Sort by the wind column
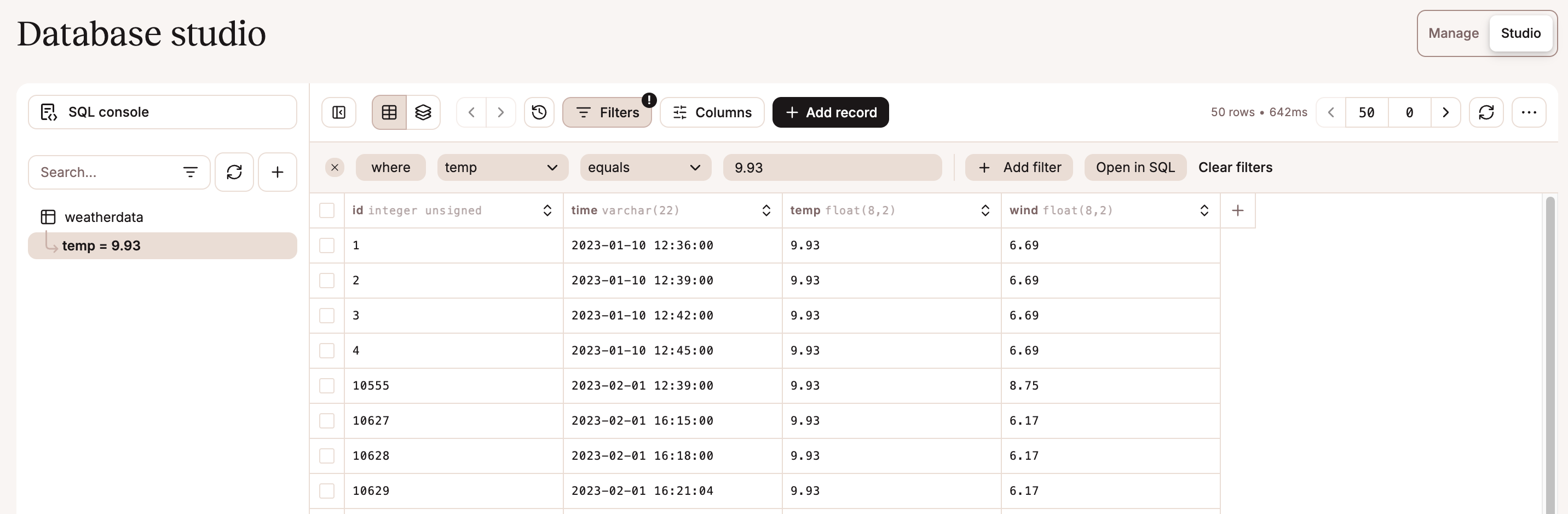The image size is (1568, 514). 1204,210
